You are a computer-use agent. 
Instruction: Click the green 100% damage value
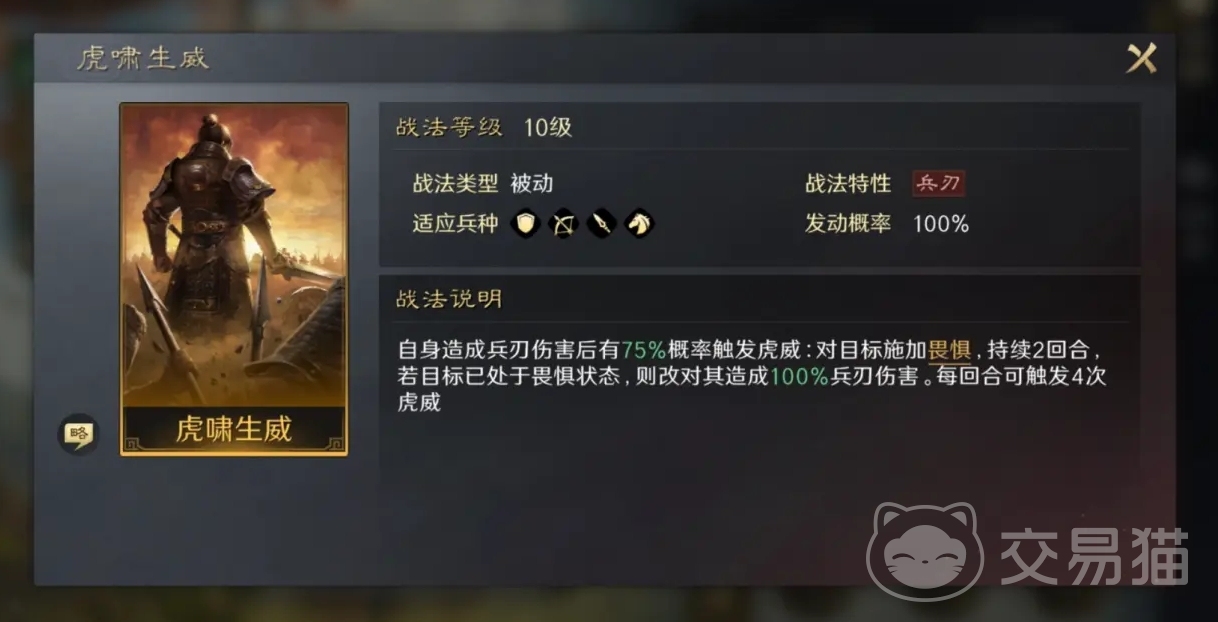point(799,377)
